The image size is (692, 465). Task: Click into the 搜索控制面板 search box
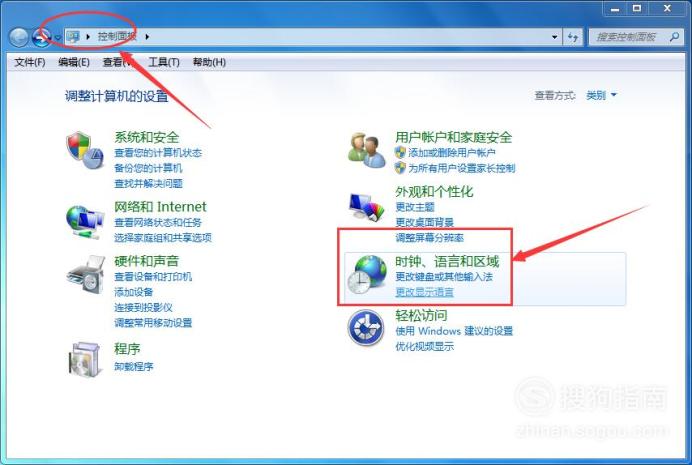(631, 37)
